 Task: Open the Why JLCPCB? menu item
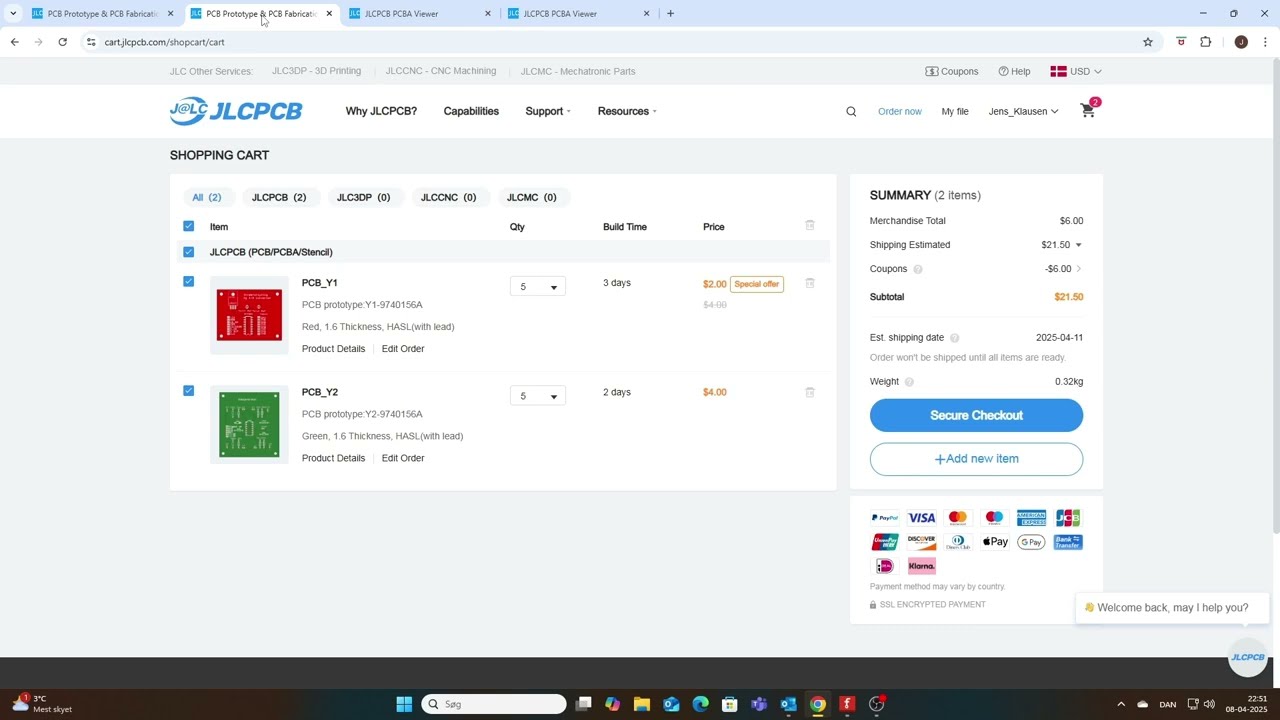[x=381, y=111]
